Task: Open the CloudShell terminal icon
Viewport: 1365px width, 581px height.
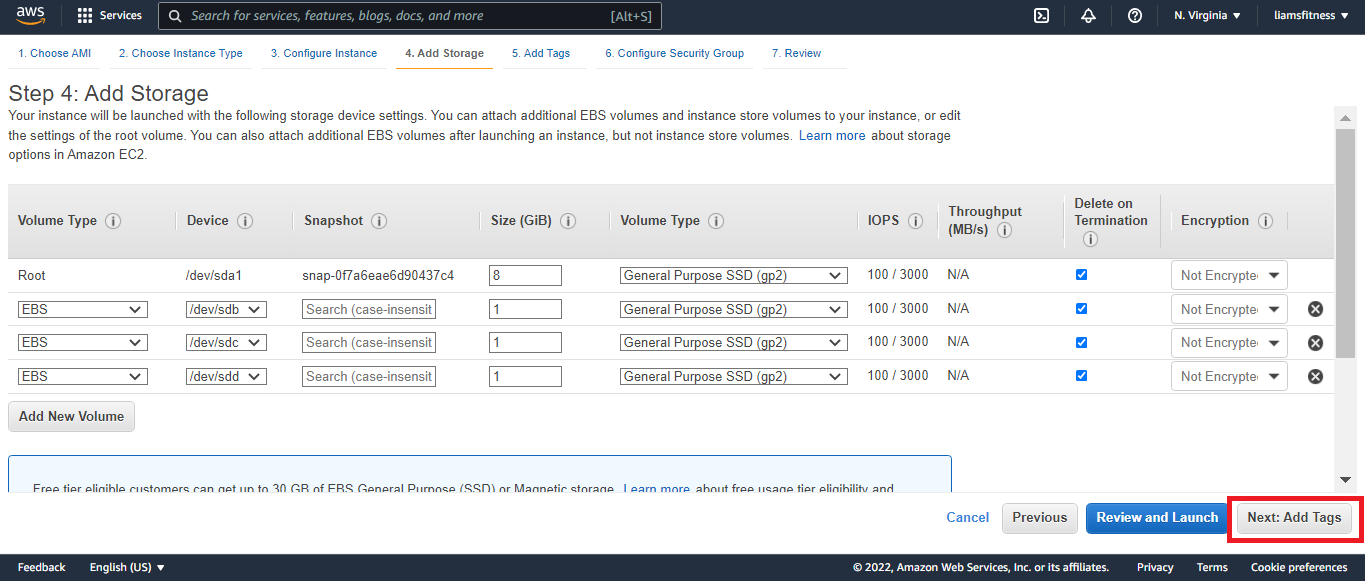Action: pyautogui.click(x=1041, y=16)
